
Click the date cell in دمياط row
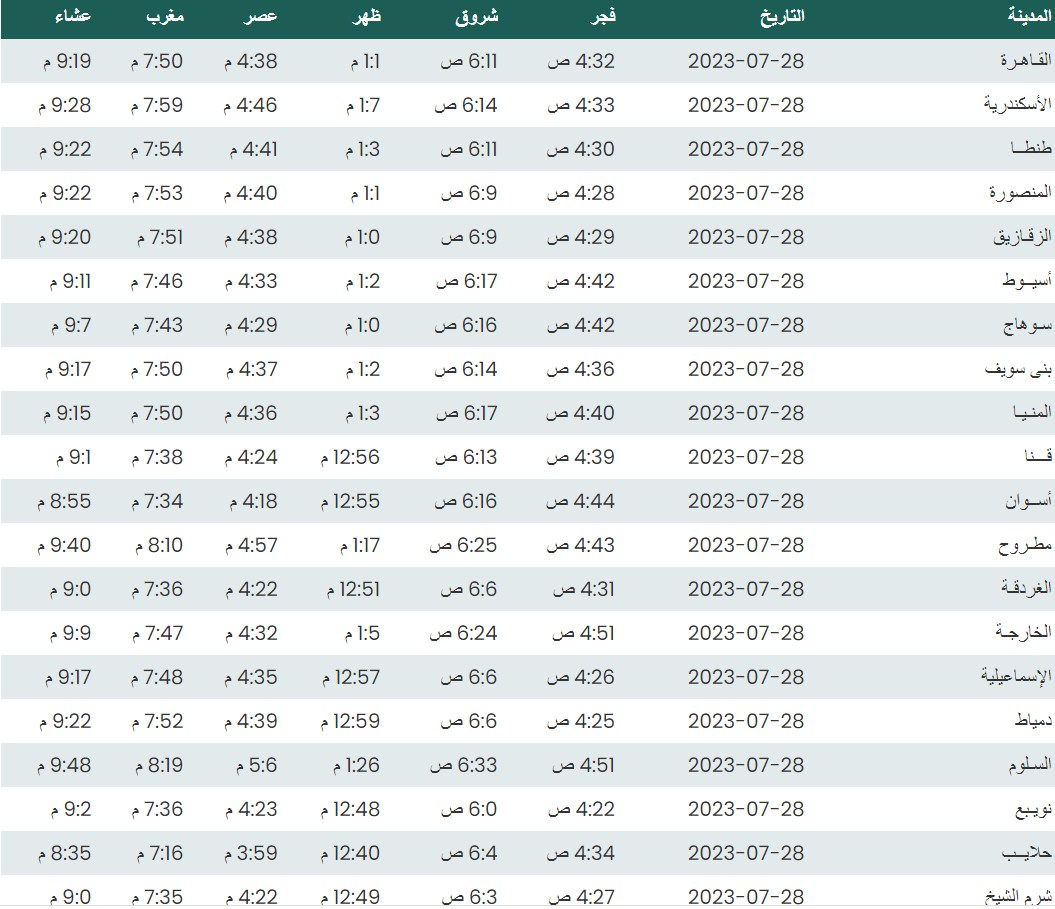pyautogui.click(x=746, y=721)
